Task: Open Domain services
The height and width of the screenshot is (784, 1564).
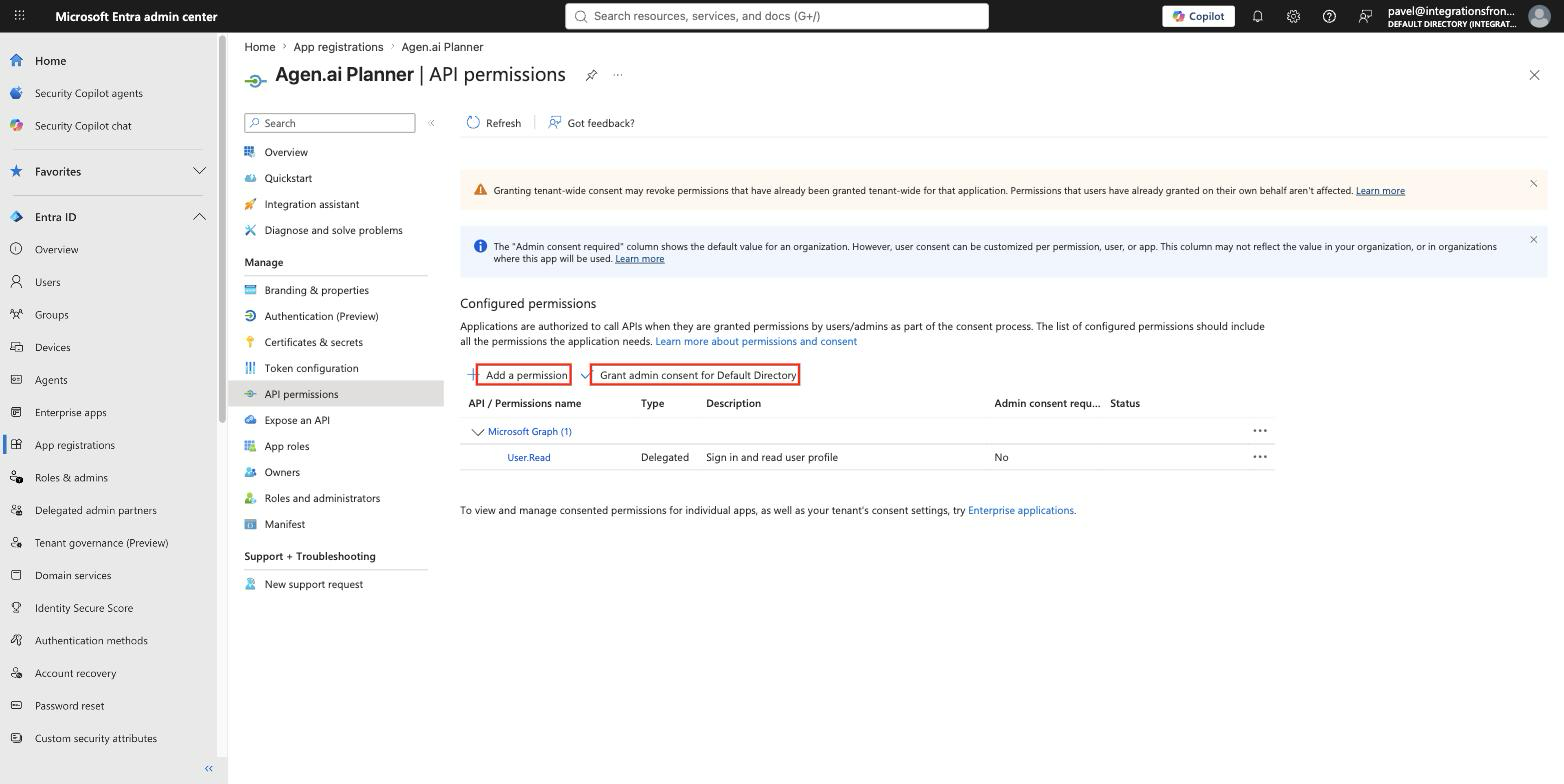Action: click(73, 575)
